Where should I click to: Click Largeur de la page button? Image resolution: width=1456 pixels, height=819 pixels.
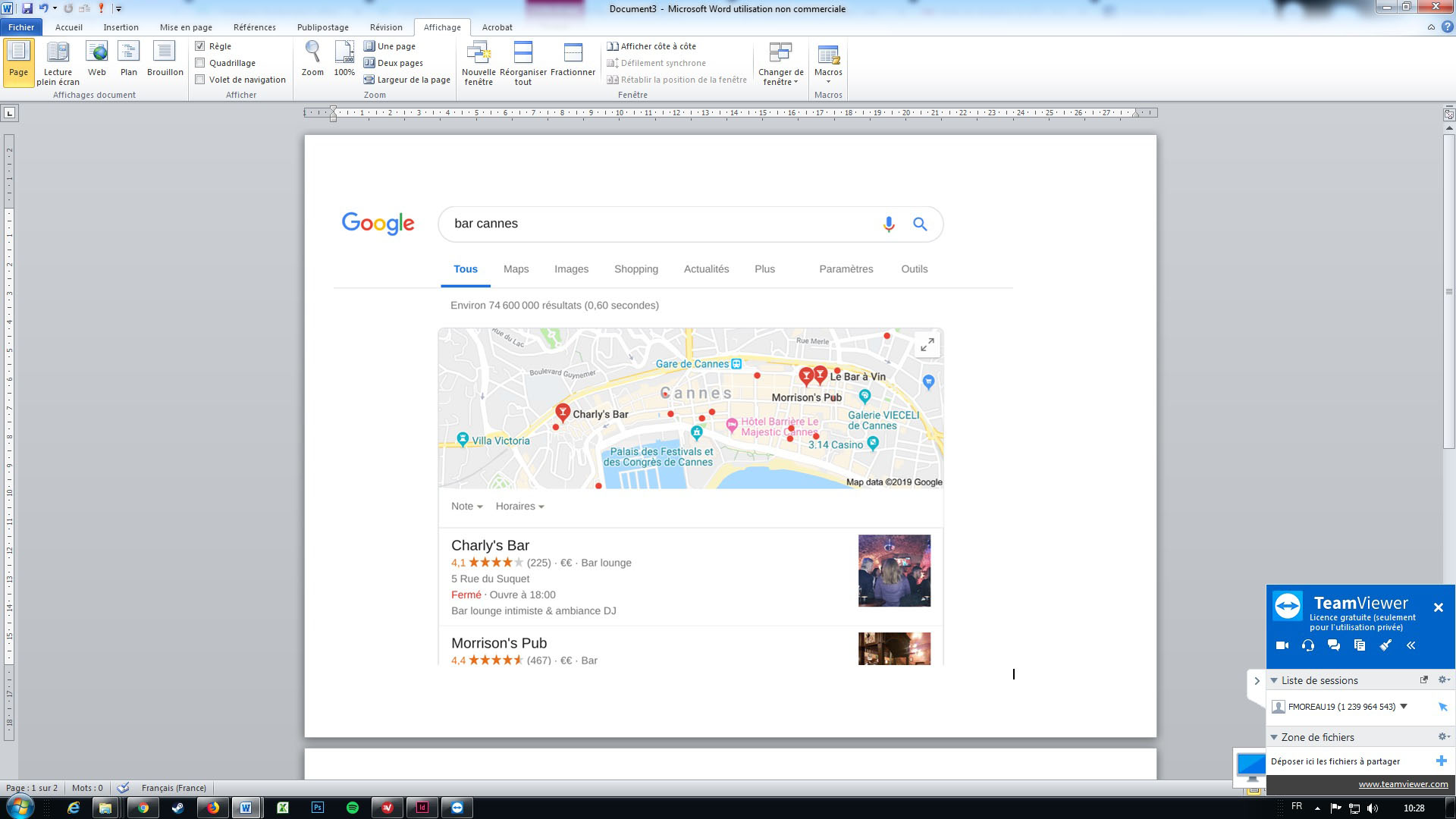tap(407, 80)
